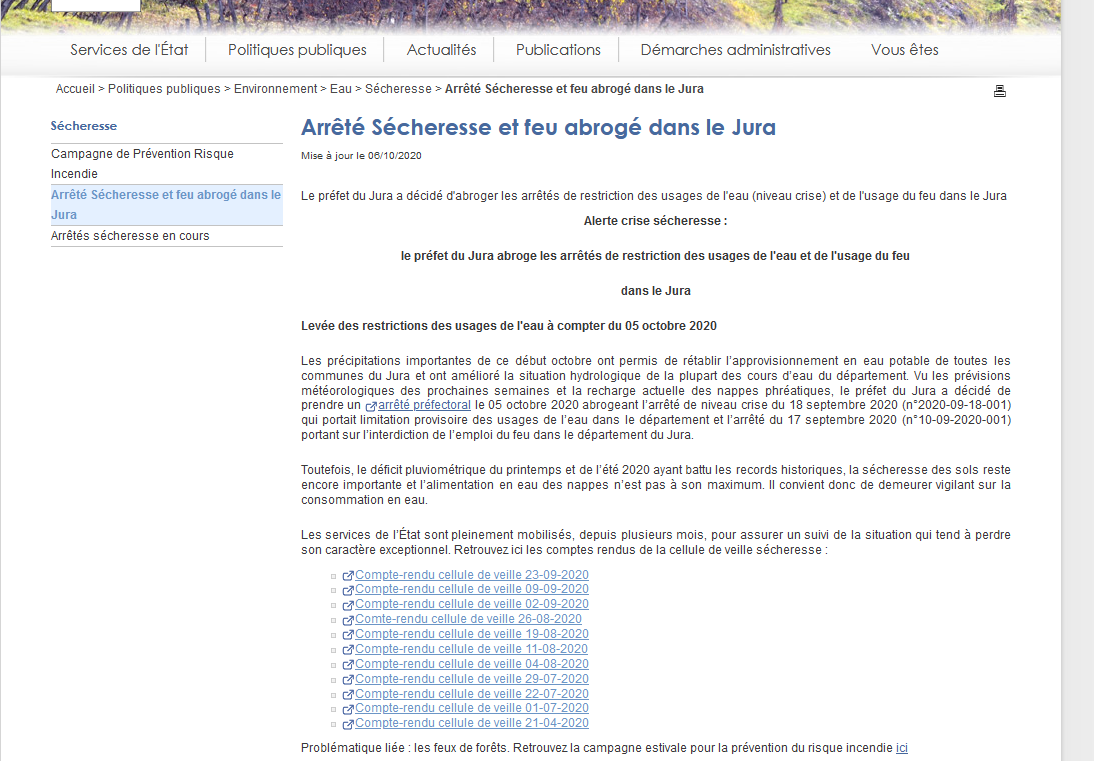Click external link icon for 26-08-2020 report
Screen dimensions: 1094x761
(x=348, y=620)
